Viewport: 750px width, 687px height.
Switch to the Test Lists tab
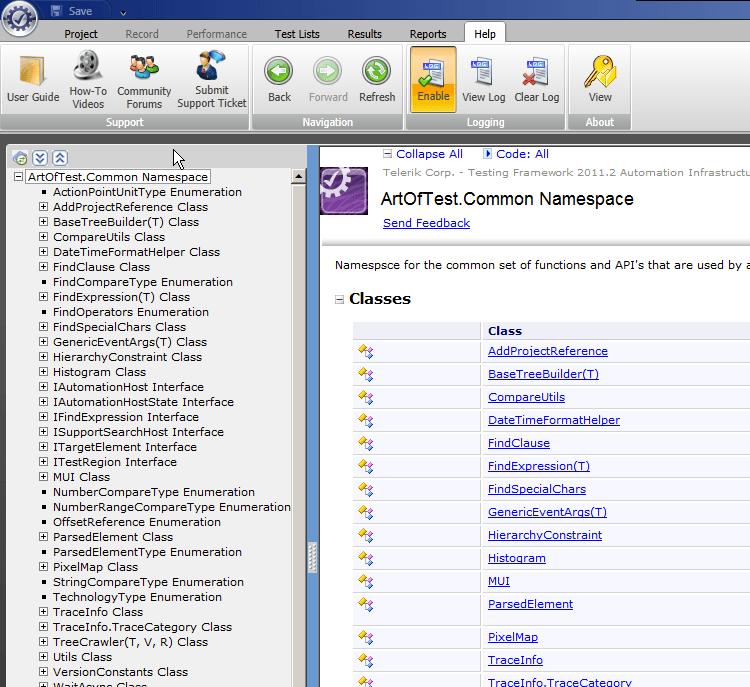297,34
